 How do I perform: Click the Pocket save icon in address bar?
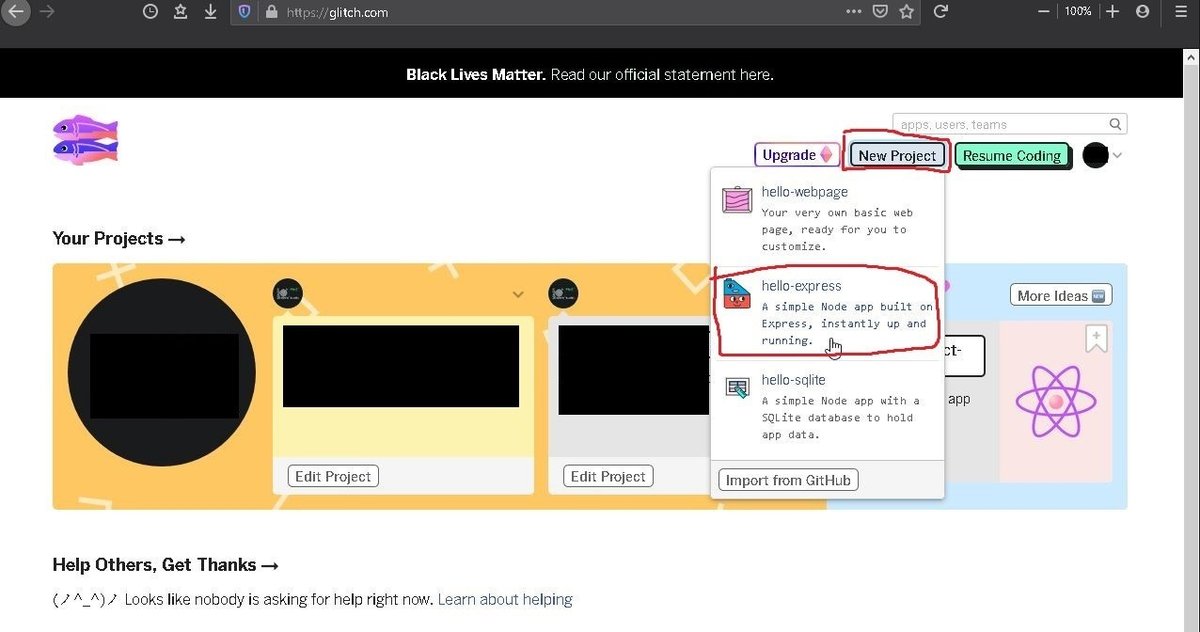pos(880,12)
